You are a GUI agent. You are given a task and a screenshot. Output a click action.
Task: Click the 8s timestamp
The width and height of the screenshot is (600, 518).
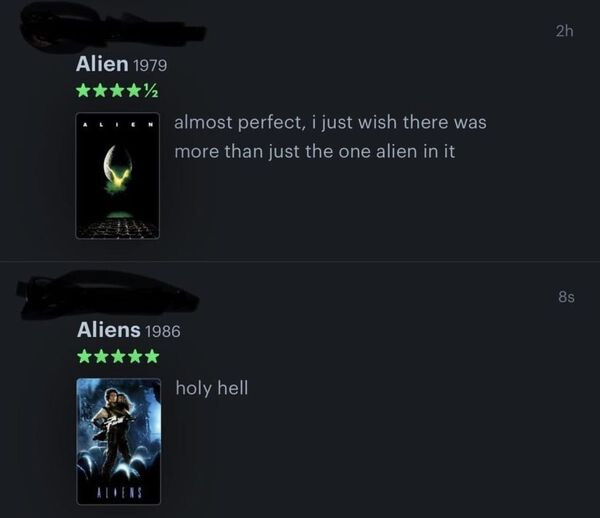(x=566, y=297)
